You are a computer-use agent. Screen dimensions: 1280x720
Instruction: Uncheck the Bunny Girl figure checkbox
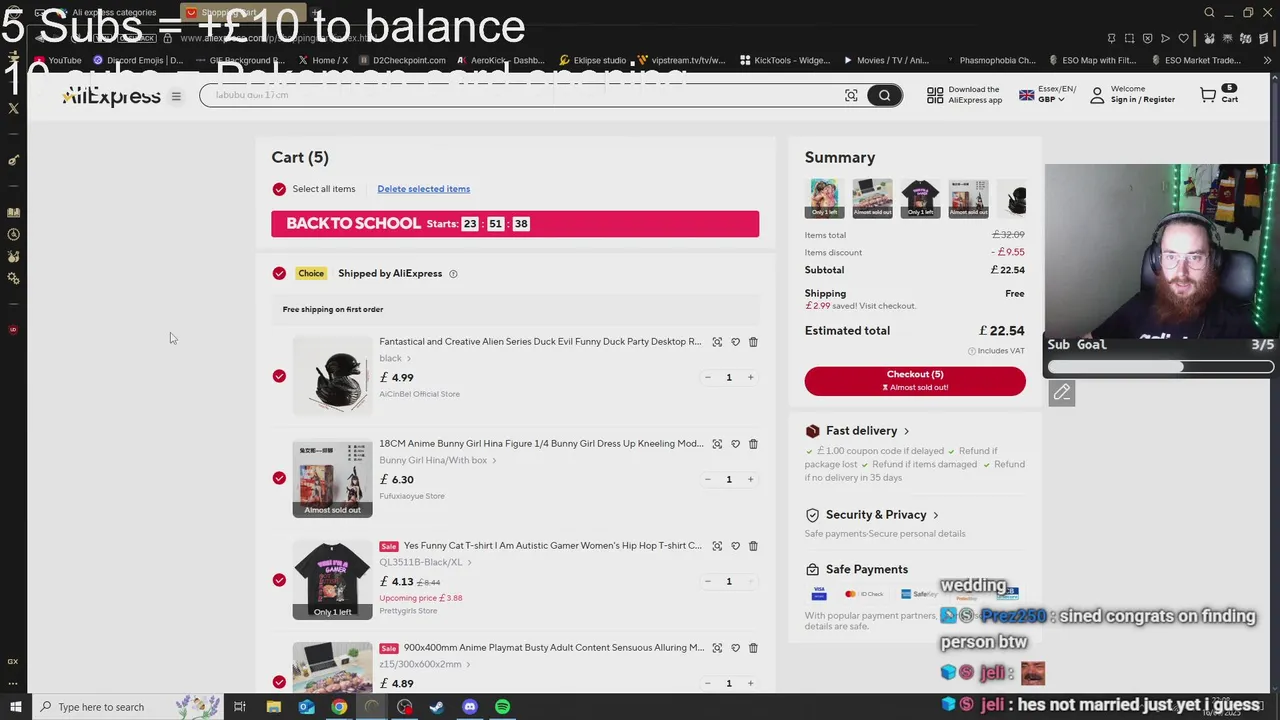(x=279, y=478)
